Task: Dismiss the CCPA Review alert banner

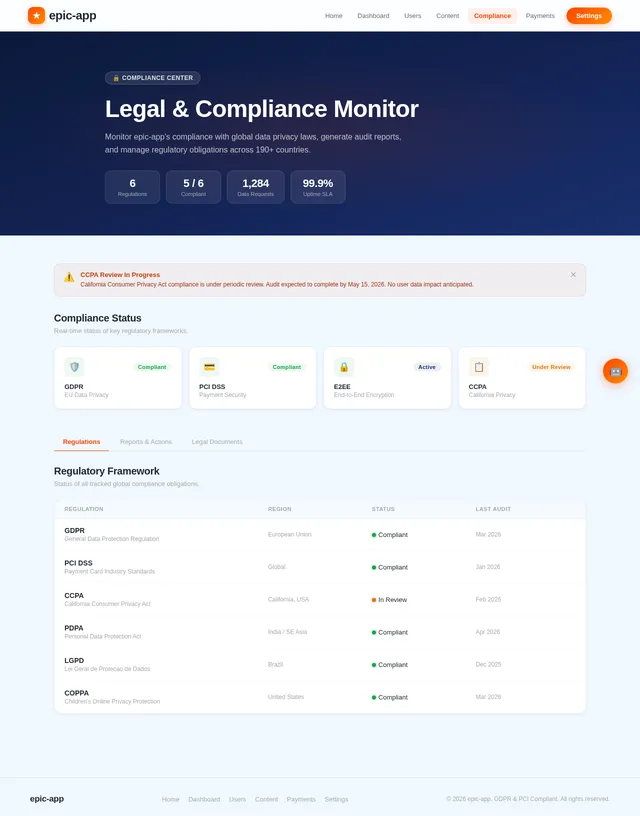Action: (x=573, y=274)
